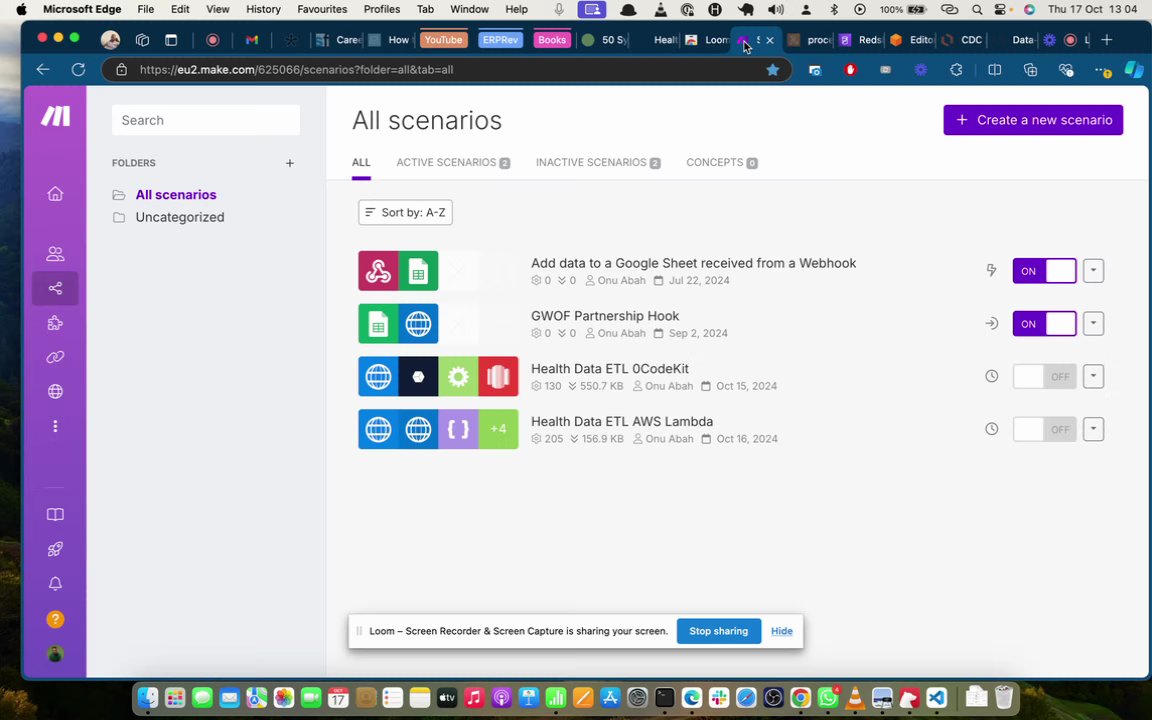Open Resource hub book icon
1152x720 pixels.
[x=55, y=514]
